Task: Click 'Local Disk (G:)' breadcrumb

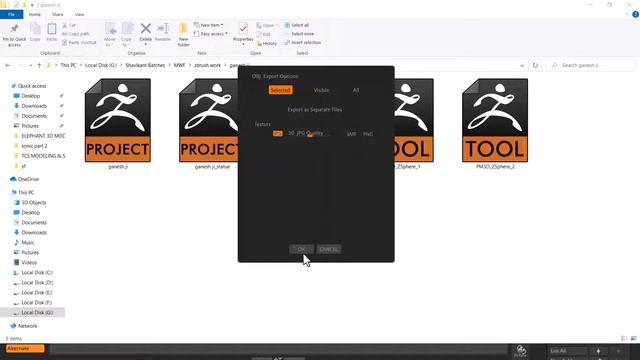Action: pyautogui.click(x=101, y=65)
